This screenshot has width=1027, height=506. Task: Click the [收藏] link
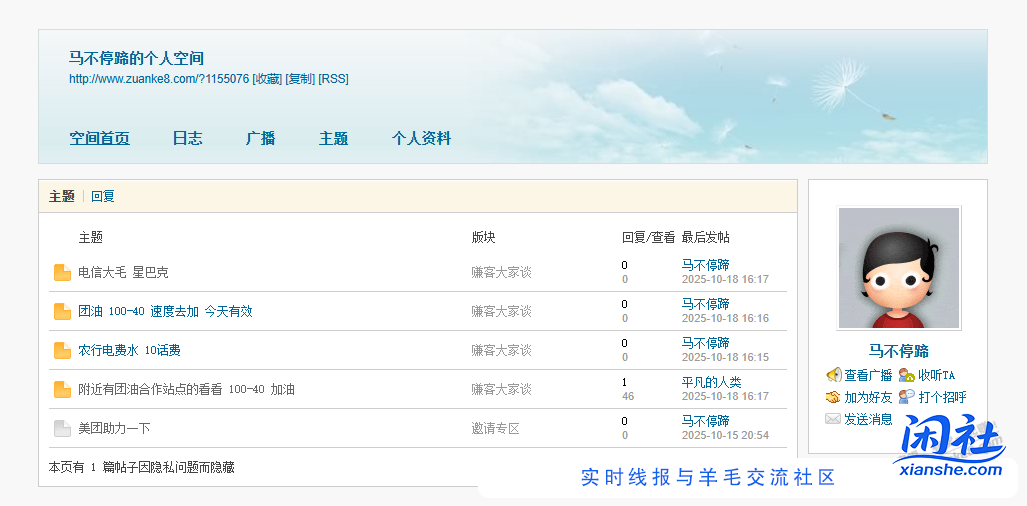pos(267,79)
